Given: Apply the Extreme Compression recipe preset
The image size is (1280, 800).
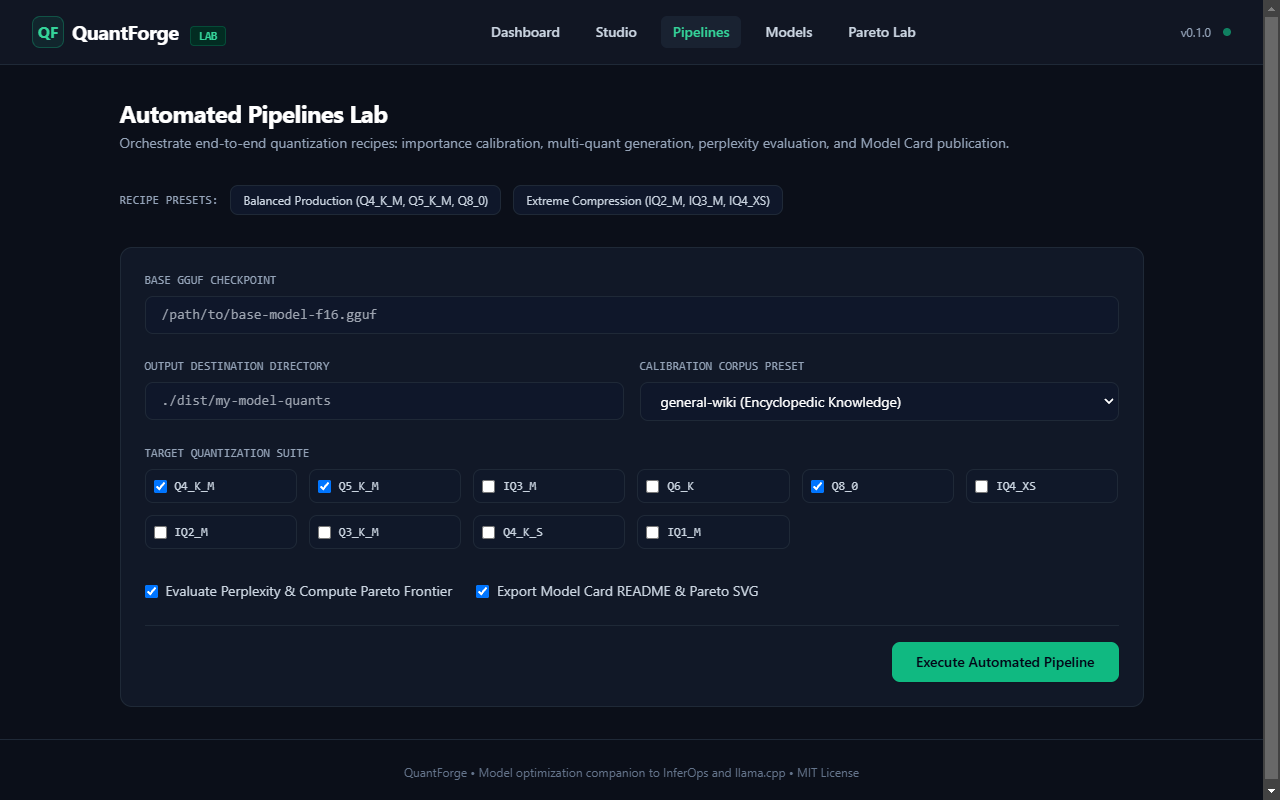Looking at the screenshot, I should [x=648, y=200].
